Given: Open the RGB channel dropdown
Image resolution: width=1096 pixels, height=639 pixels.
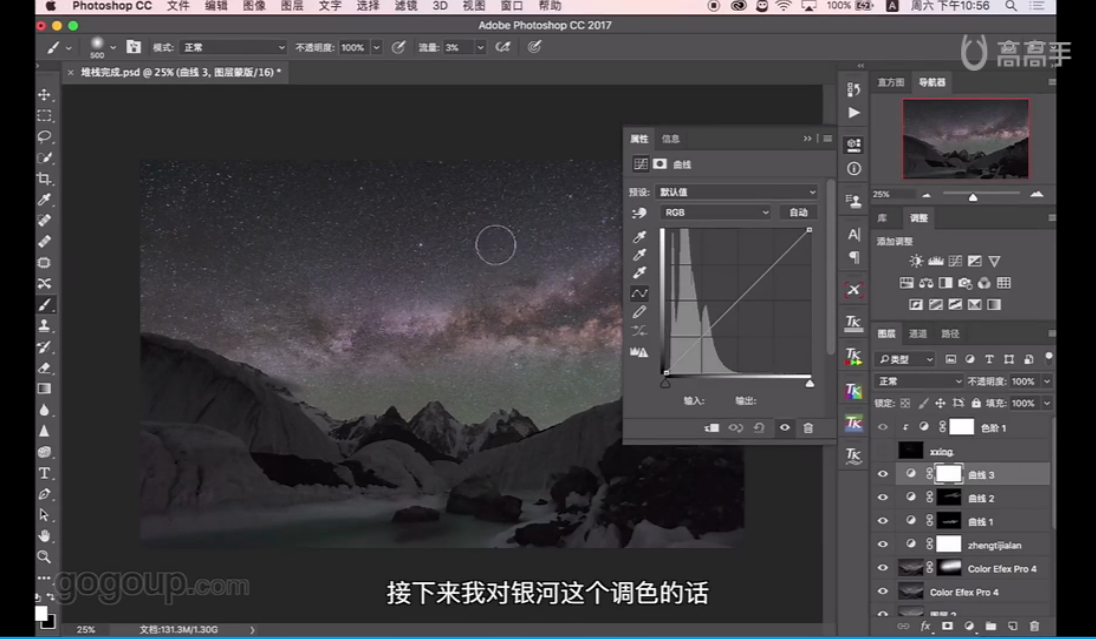Looking at the screenshot, I should tap(715, 213).
